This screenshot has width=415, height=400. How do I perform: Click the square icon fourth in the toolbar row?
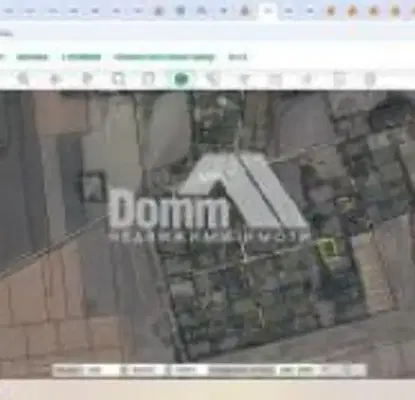(x=118, y=79)
